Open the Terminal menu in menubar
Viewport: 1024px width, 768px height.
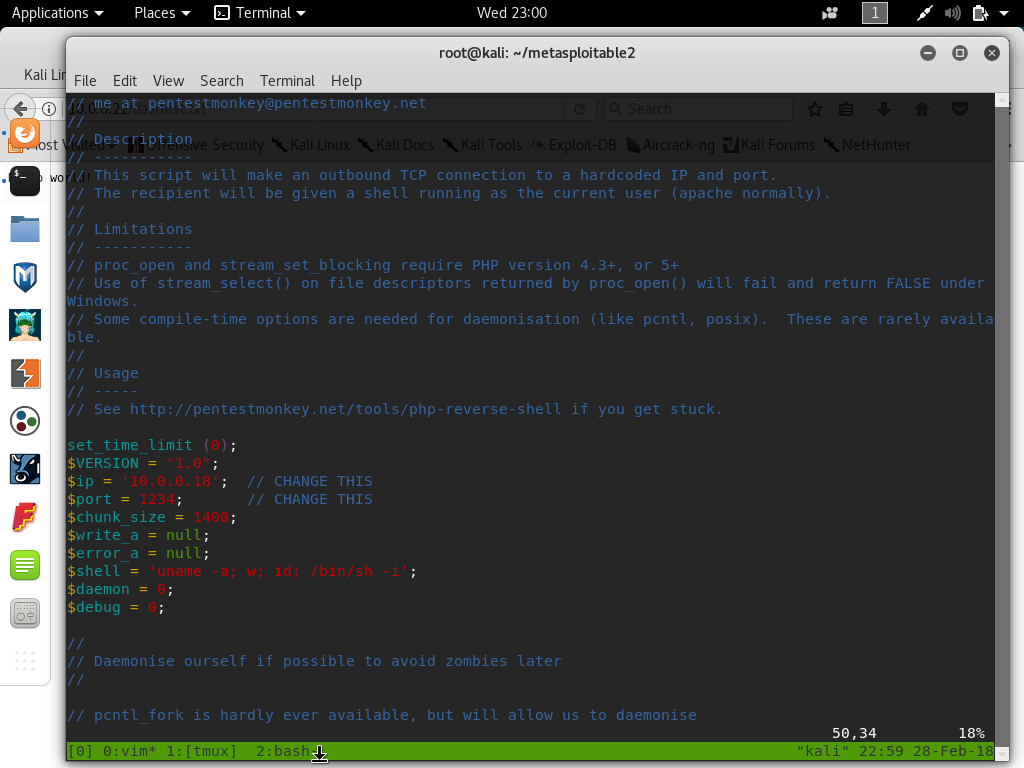click(x=287, y=80)
